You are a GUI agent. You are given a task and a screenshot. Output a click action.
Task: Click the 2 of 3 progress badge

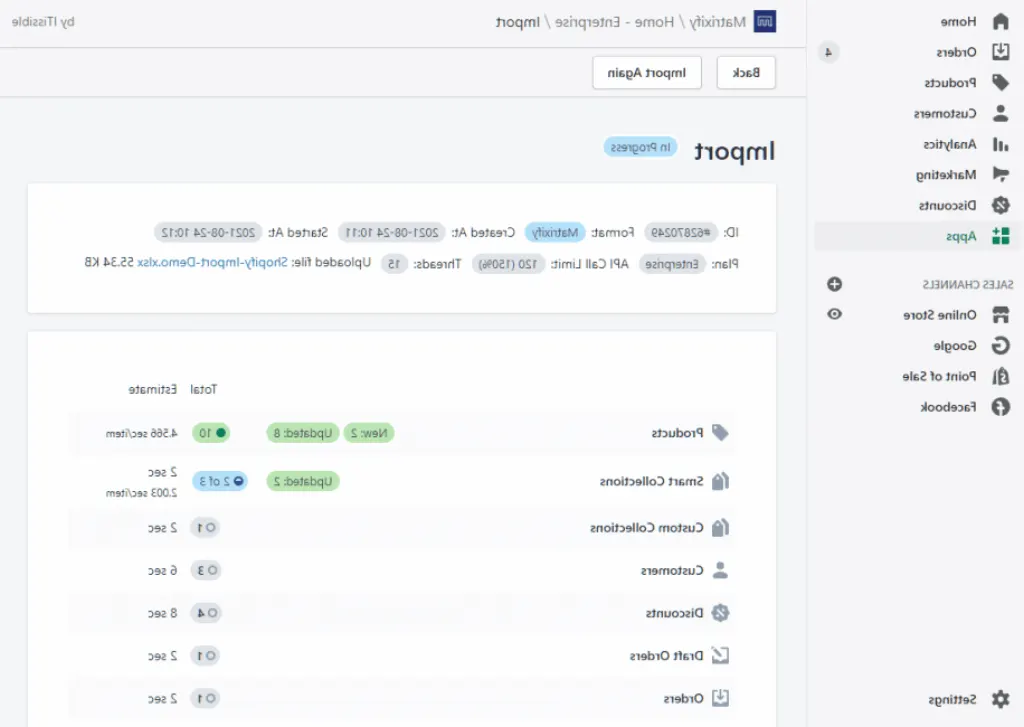pyautogui.click(x=220, y=481)
